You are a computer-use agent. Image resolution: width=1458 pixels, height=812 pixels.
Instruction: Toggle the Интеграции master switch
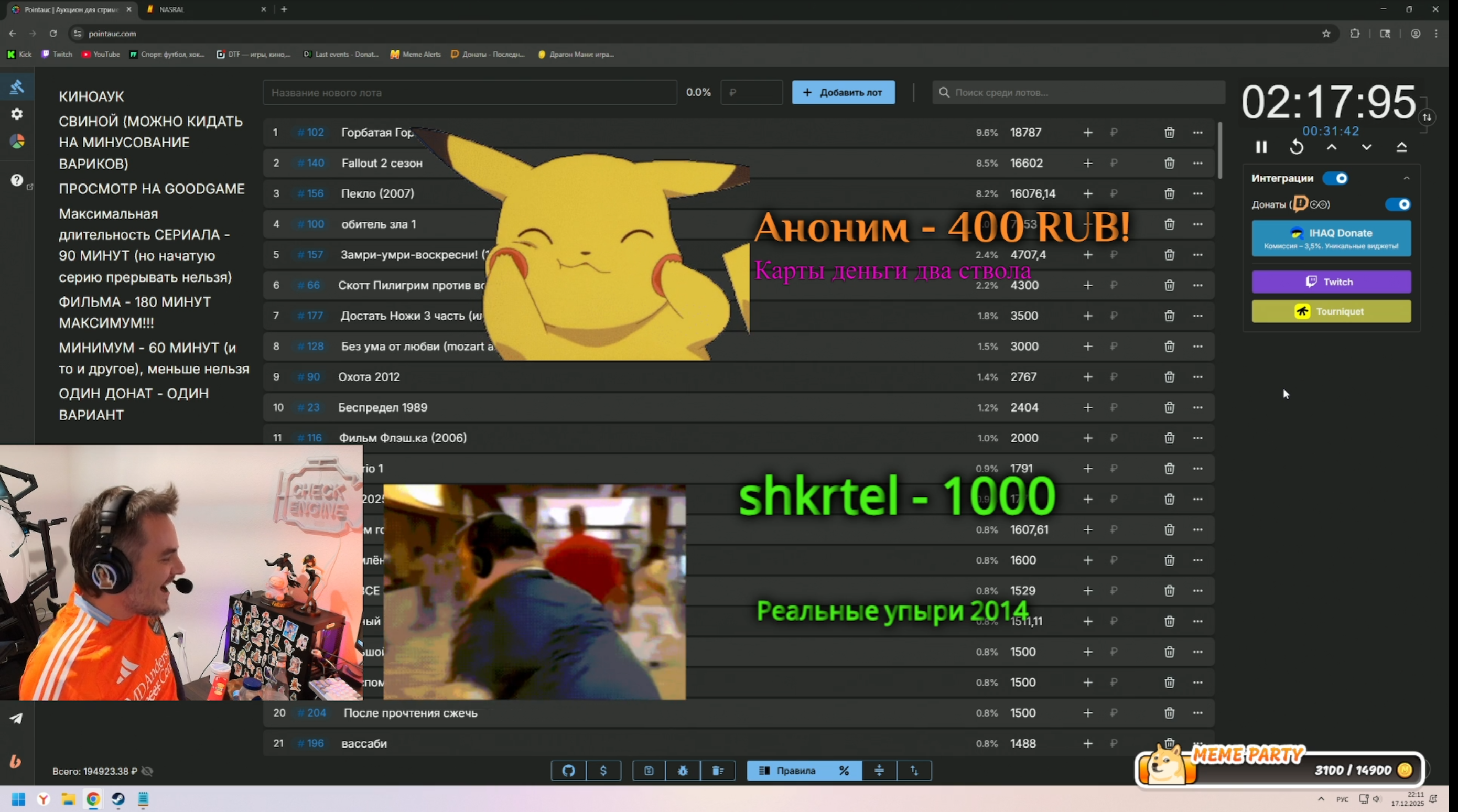(x=1335, y=178)
